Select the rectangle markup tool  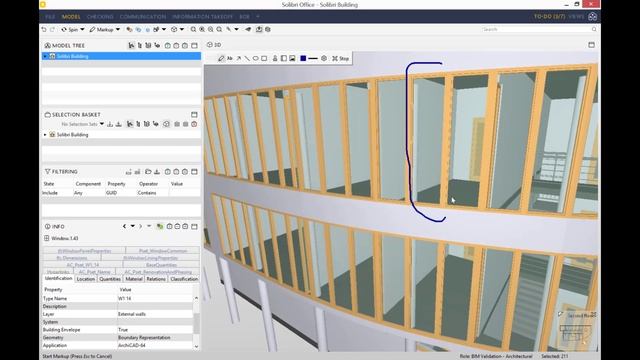click(x=264, y=58)
